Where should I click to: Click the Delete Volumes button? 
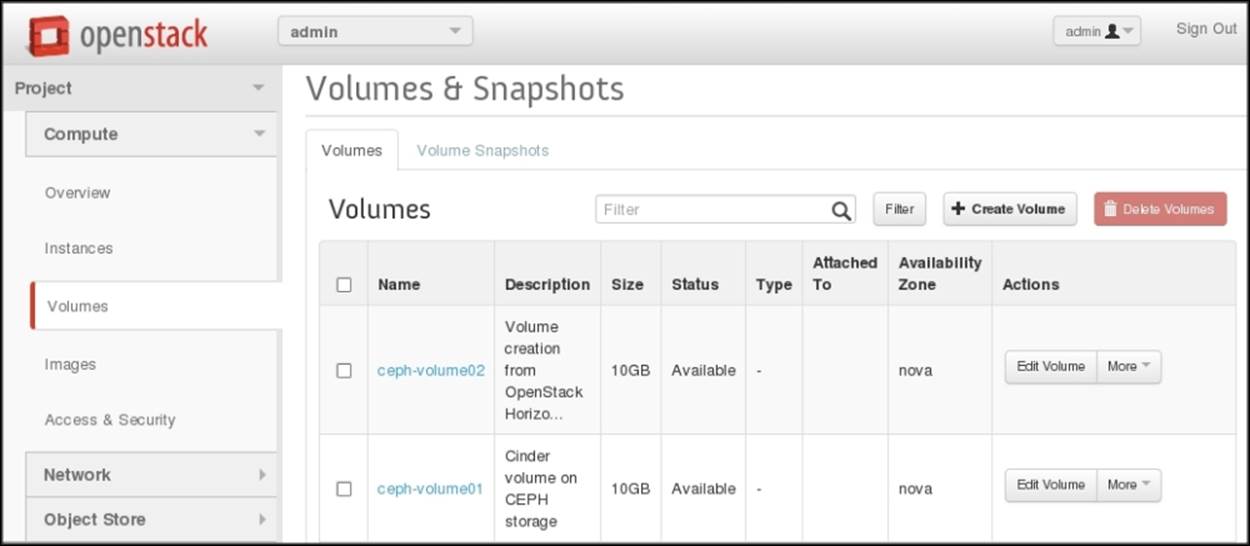(1160, 209)
